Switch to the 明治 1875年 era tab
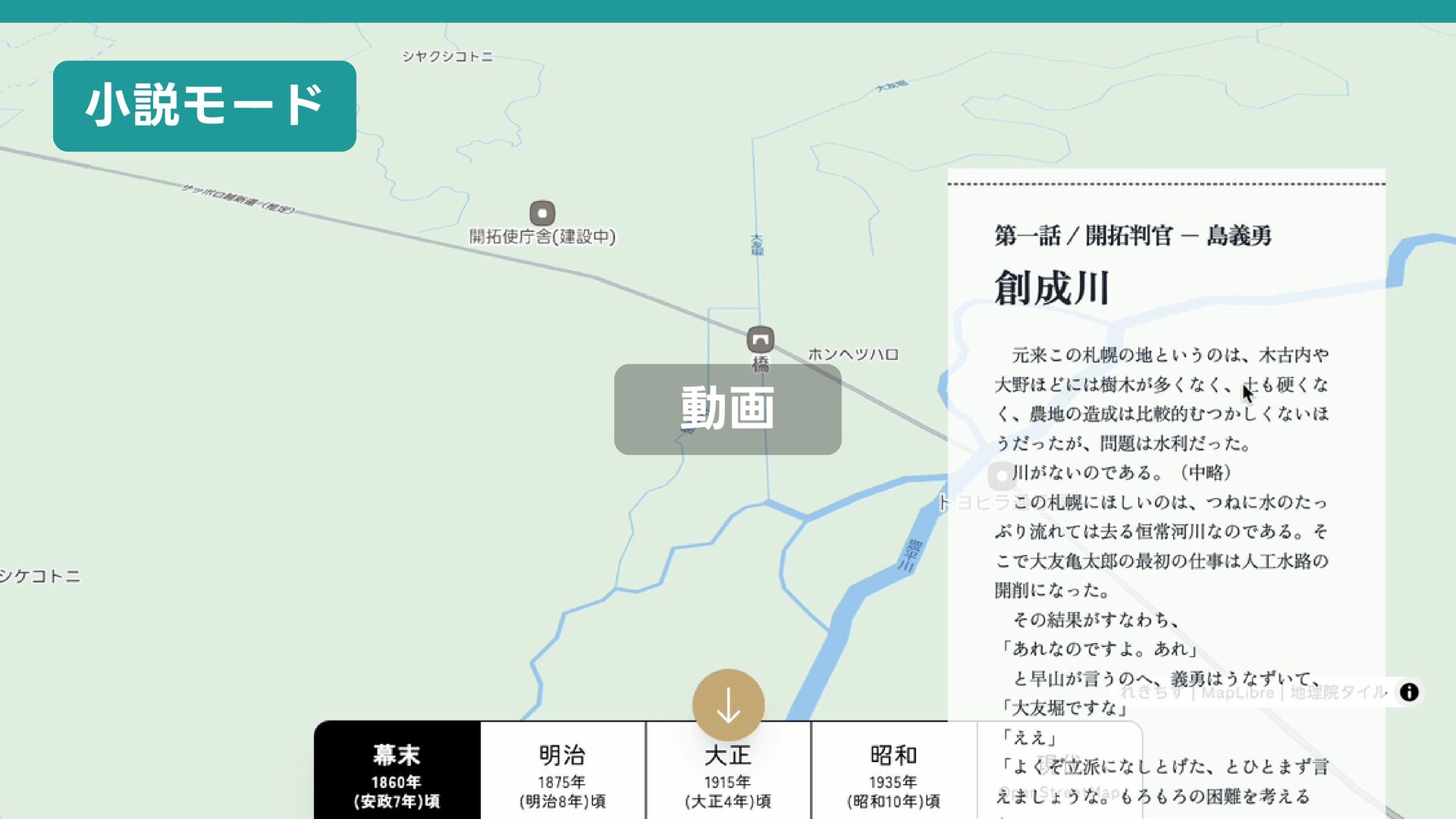Image resolution: width=1456 pixels, height=819 pixels. 562,775
